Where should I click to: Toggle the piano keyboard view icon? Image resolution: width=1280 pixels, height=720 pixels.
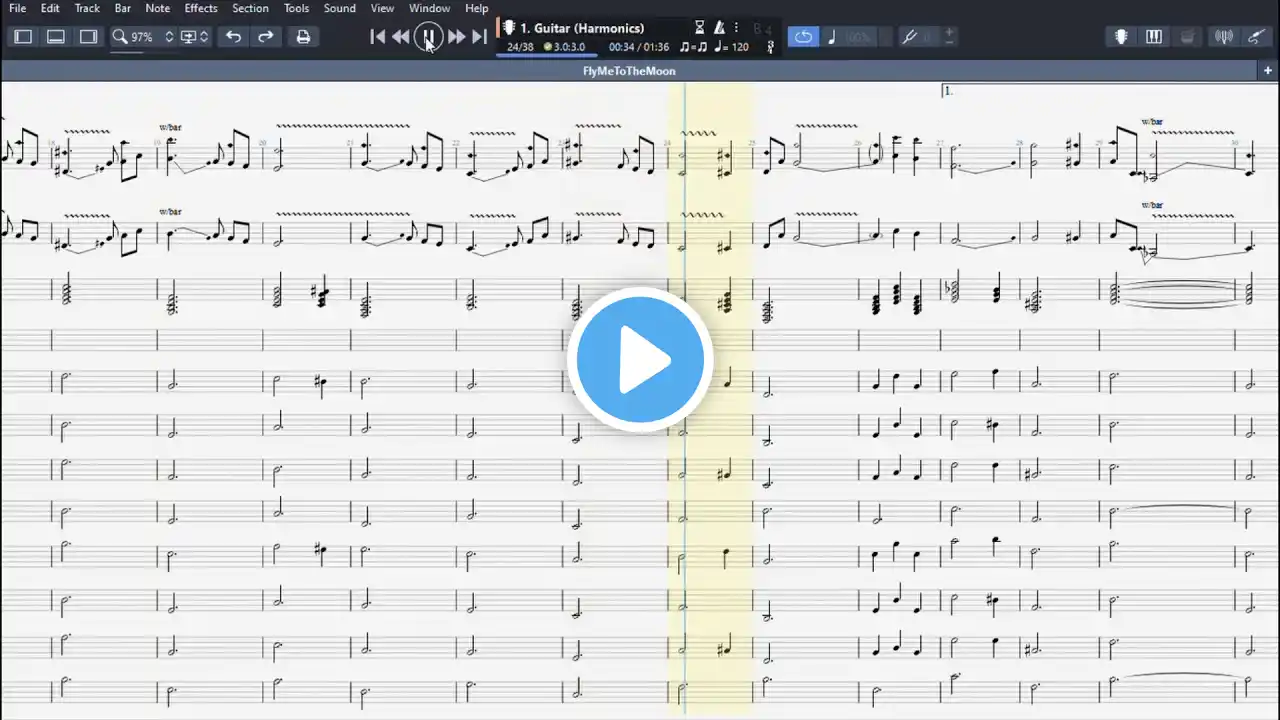point(1154,37)
